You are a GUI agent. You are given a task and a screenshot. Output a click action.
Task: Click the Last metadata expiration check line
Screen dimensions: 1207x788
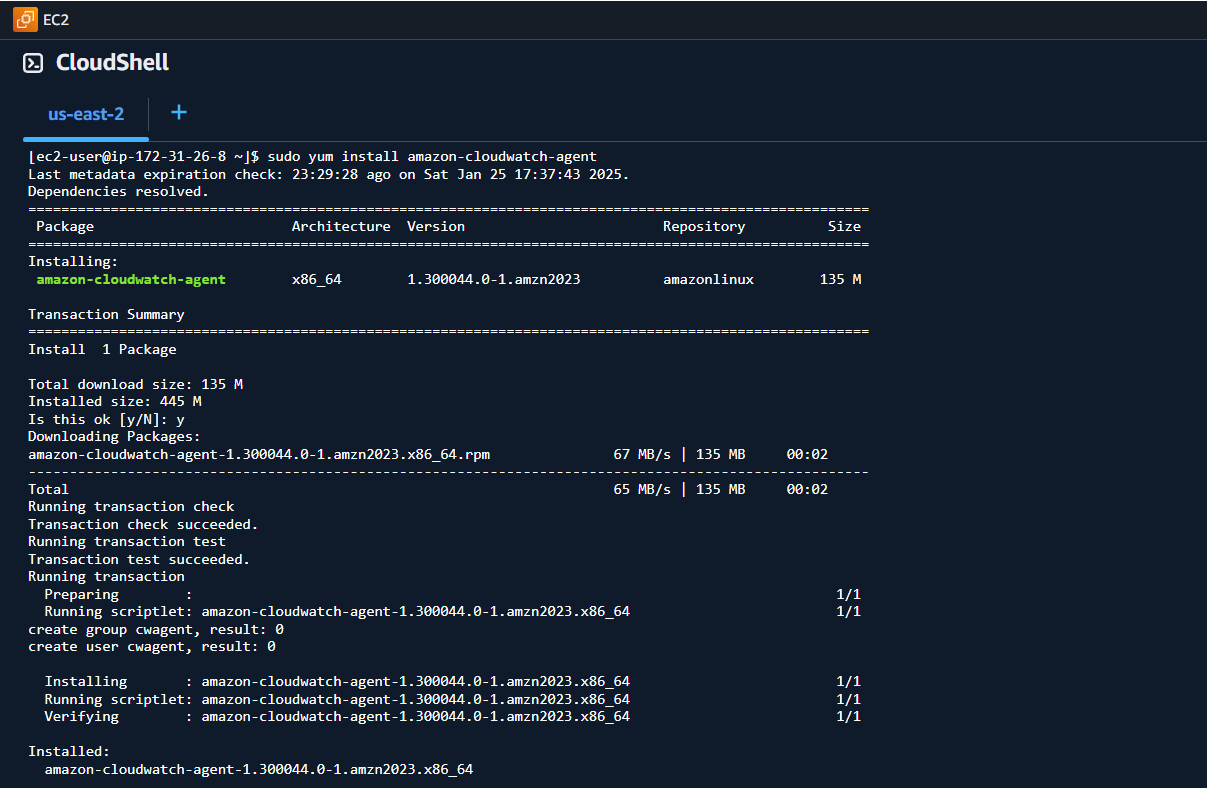(329, 174)
